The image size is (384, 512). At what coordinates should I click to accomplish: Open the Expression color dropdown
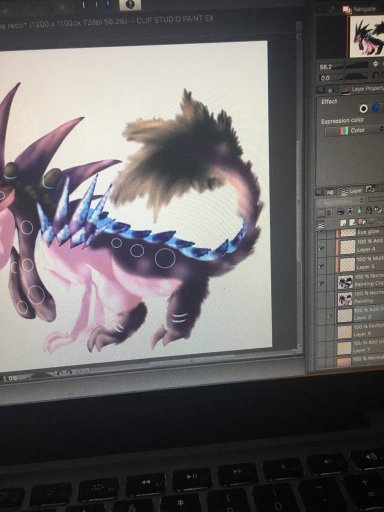tap(354, 130)
